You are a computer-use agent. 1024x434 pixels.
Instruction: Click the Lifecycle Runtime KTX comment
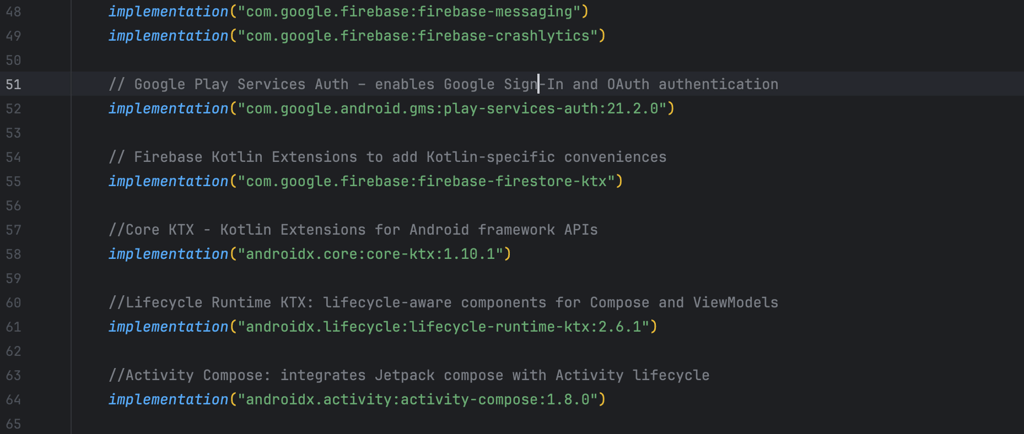(x=443, y=303)
